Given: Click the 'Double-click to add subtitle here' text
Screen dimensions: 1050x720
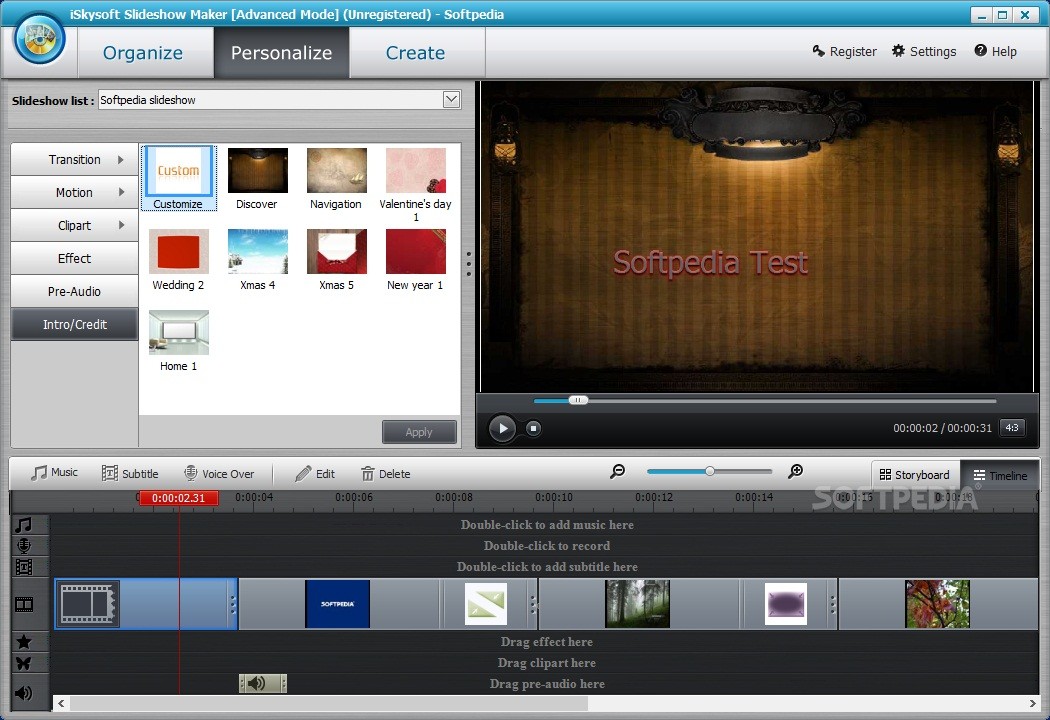Looking at the screenshot, I should 546,567.
